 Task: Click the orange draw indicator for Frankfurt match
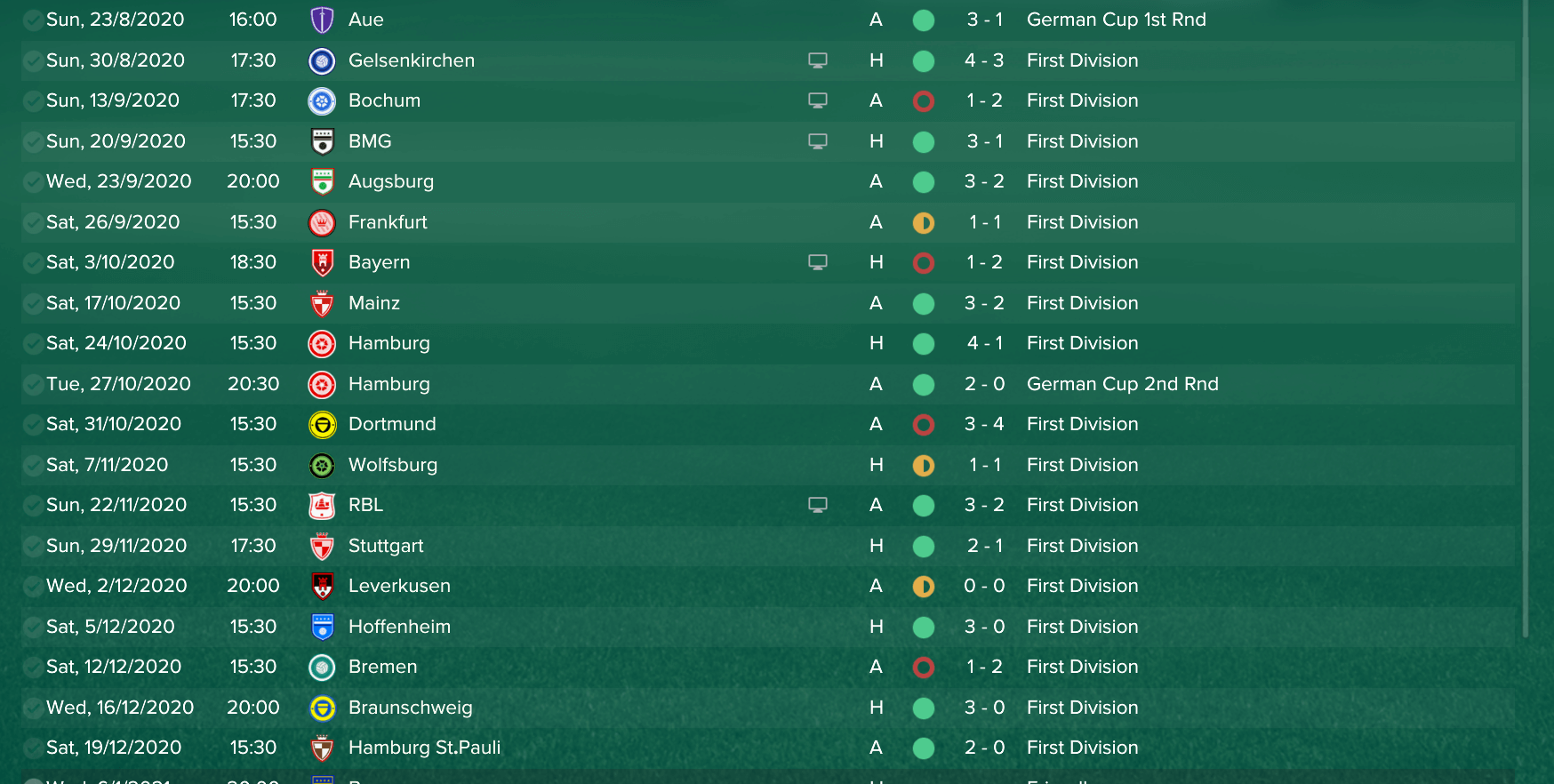tap(924, 222)
